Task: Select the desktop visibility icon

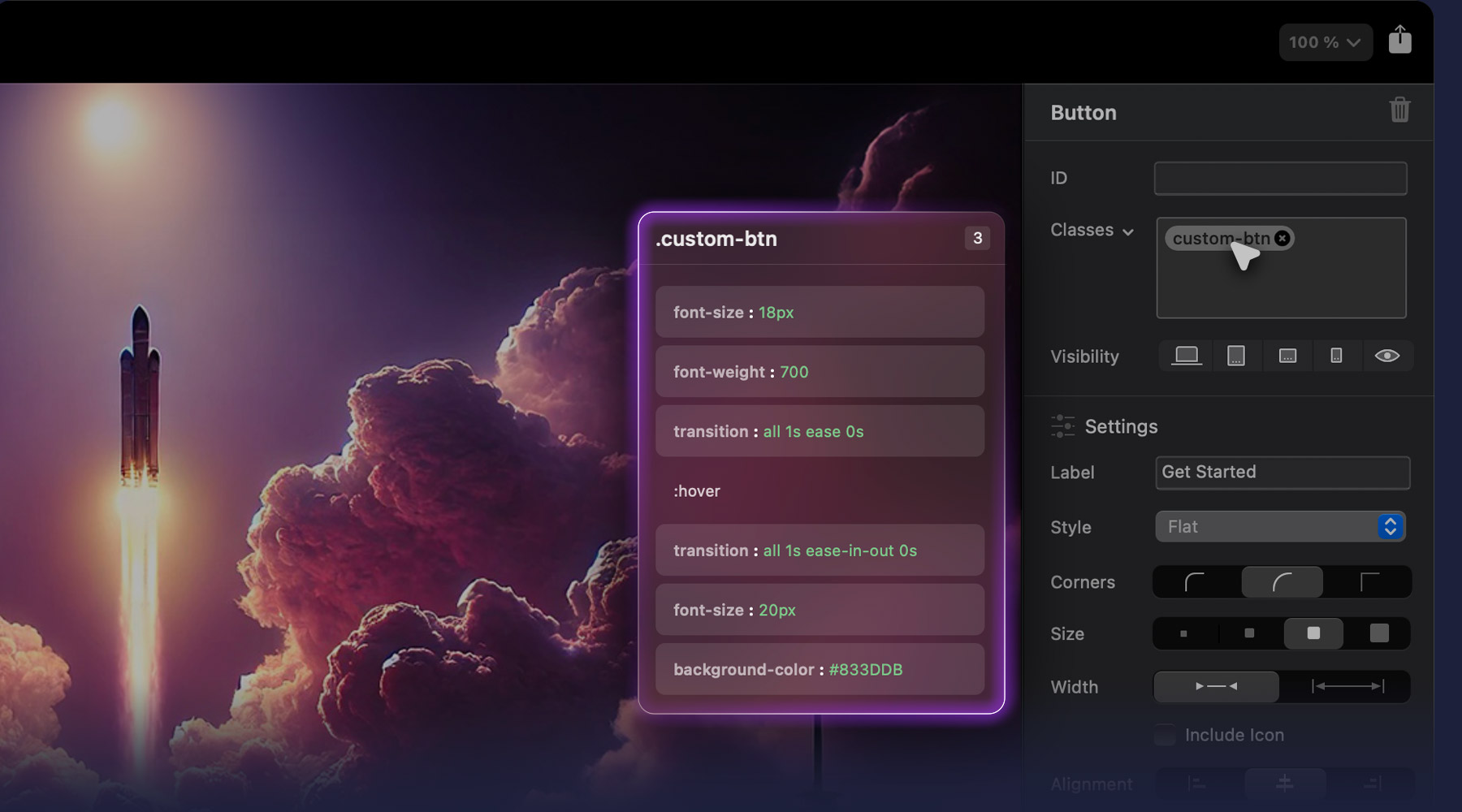Action: pyautogui.click(x=1186, y=355)
